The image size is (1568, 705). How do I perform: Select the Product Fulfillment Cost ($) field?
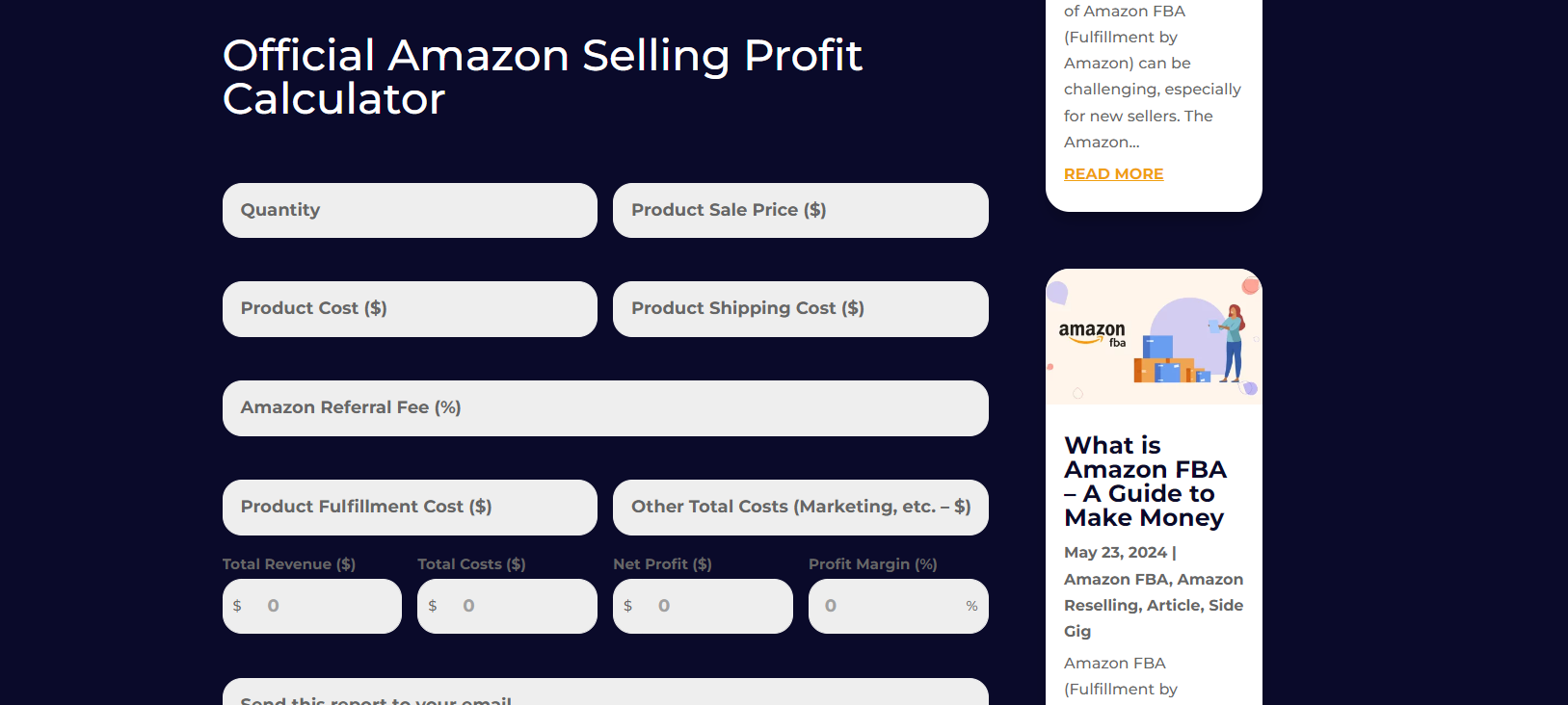[x=410, y=507]
